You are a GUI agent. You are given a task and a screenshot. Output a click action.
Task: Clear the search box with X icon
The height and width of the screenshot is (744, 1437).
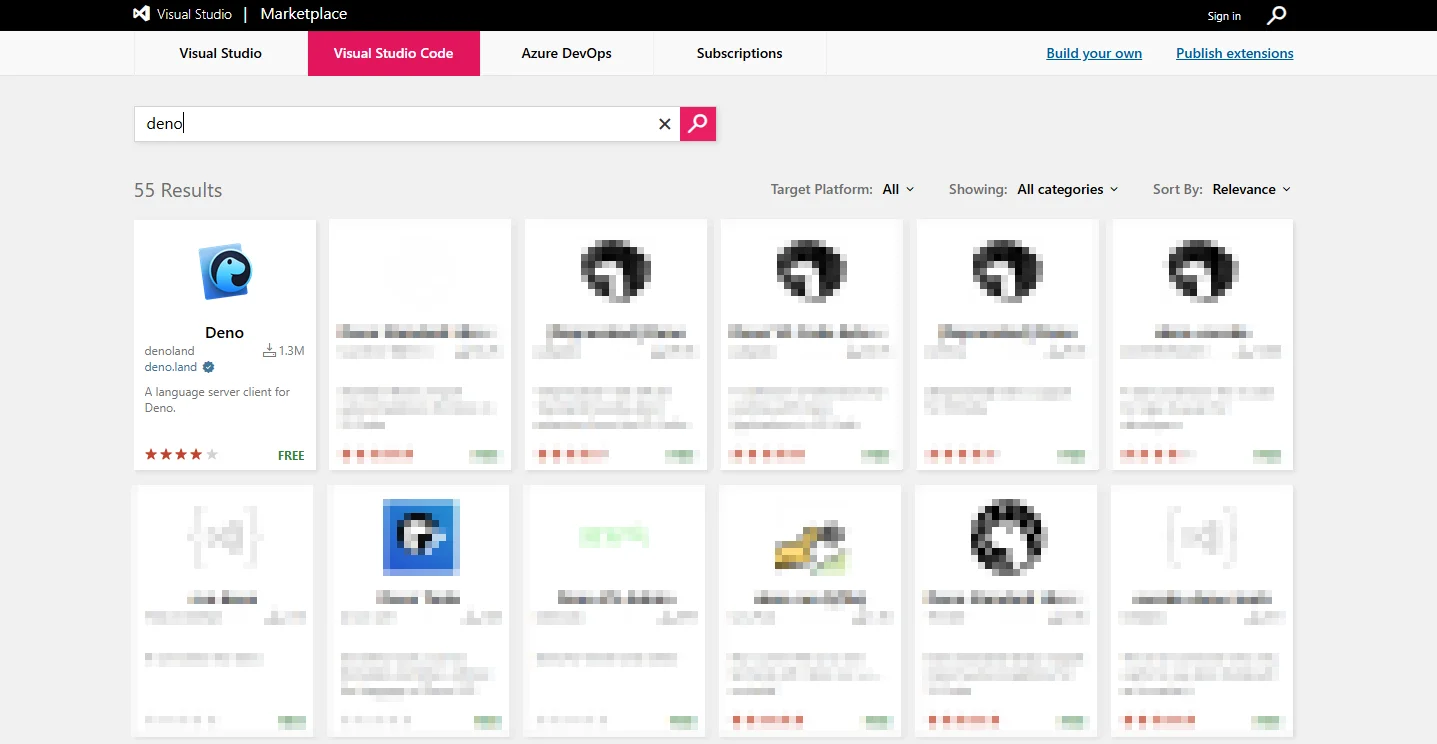(x=664, y=124)
